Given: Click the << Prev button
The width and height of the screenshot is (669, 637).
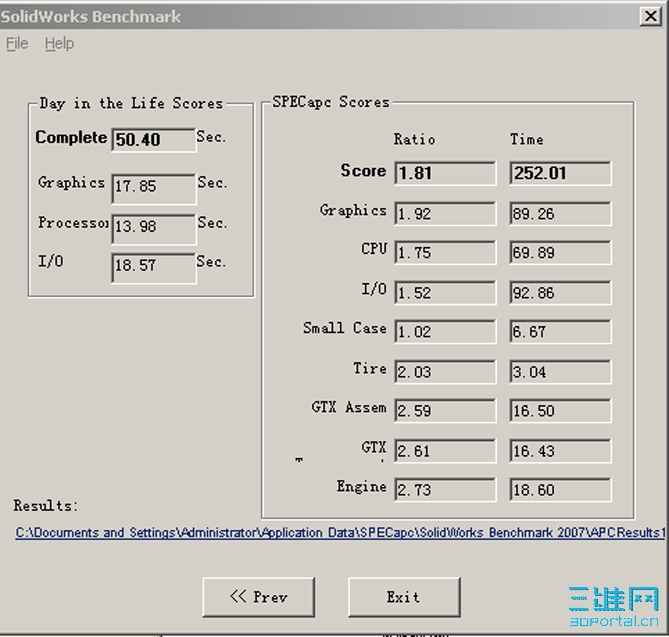Looking at the screenshot, I should tap(259, 597).
